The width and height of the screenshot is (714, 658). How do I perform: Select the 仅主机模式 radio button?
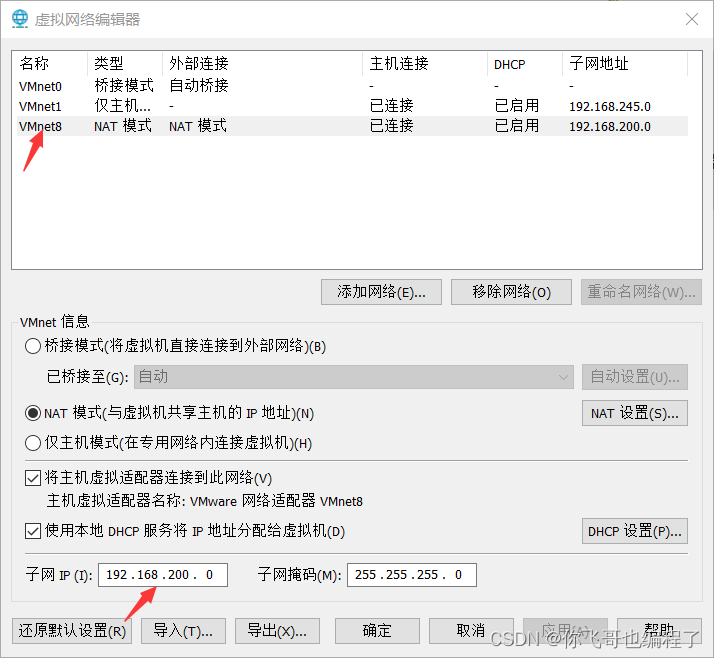click(x=33, y=443)
